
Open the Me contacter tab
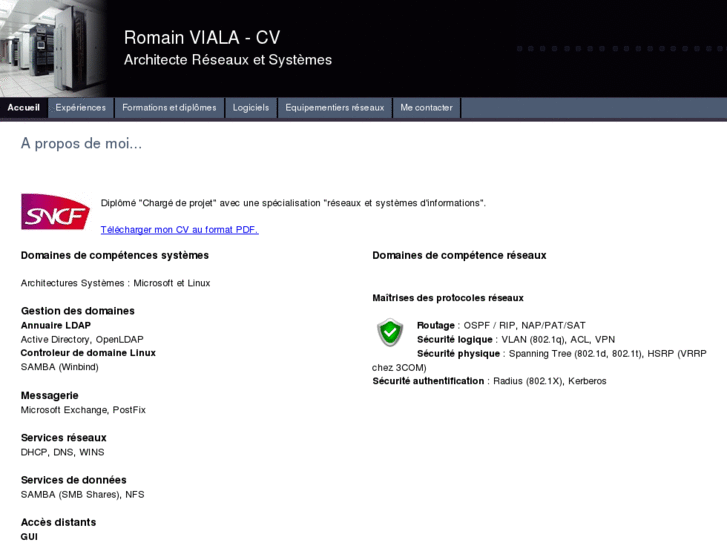click(x=426, y=108)
